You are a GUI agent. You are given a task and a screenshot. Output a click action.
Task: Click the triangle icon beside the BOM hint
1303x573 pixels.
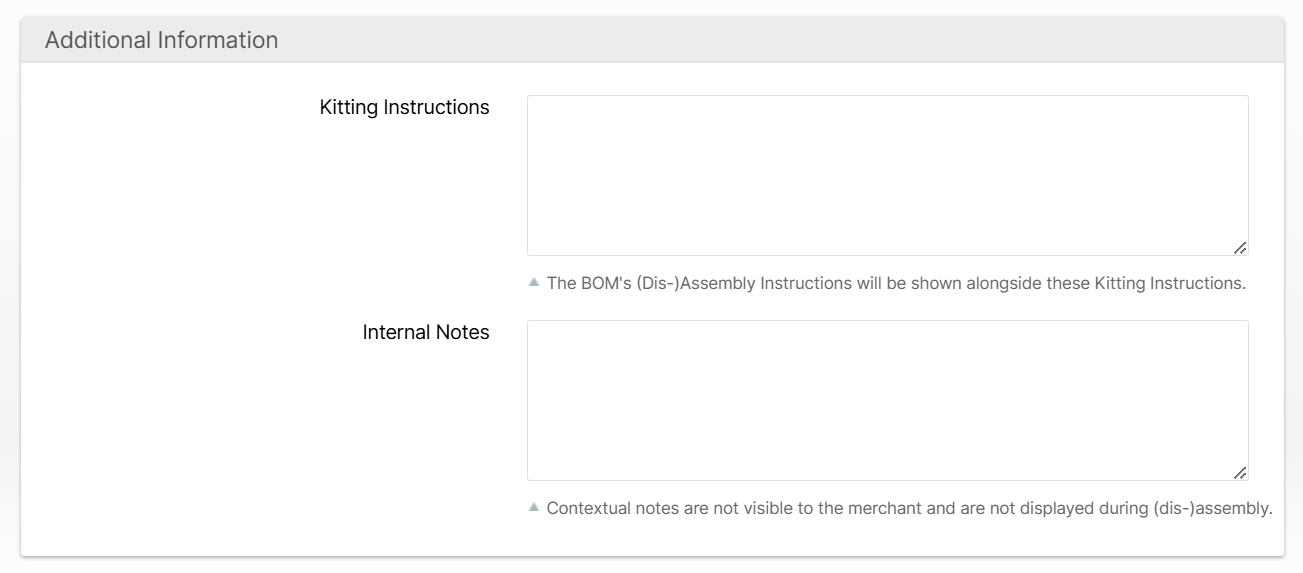tap(533, 283)
